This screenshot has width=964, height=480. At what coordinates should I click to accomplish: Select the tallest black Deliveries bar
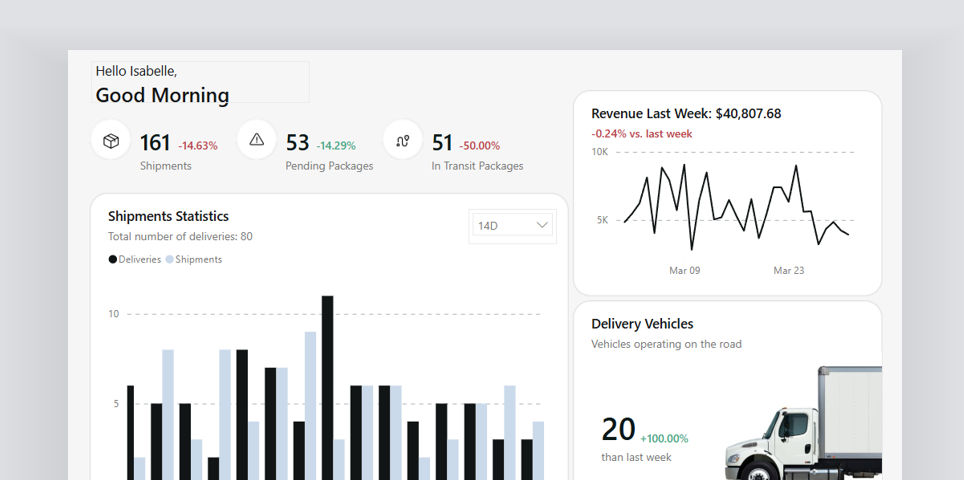pyautogui.click(x=328, y=388)
